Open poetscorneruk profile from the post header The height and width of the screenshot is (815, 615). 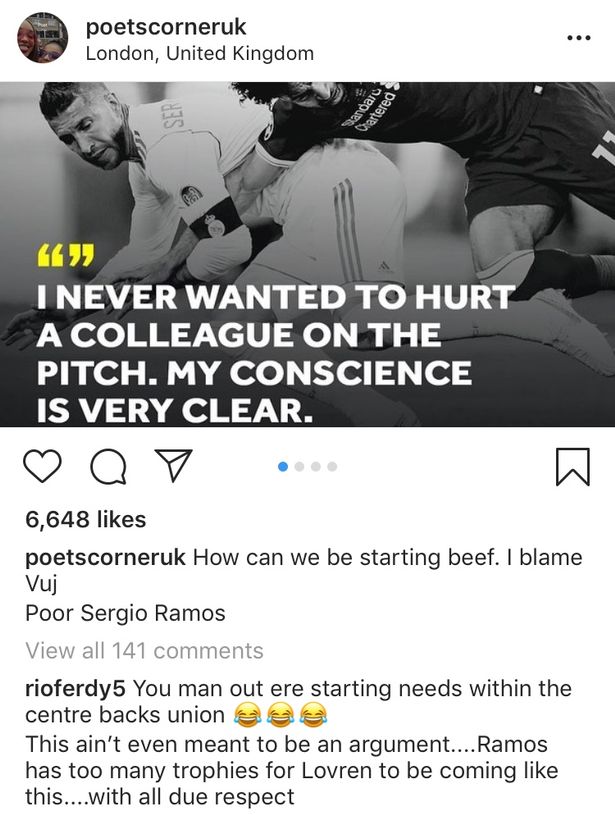[166, 27]
